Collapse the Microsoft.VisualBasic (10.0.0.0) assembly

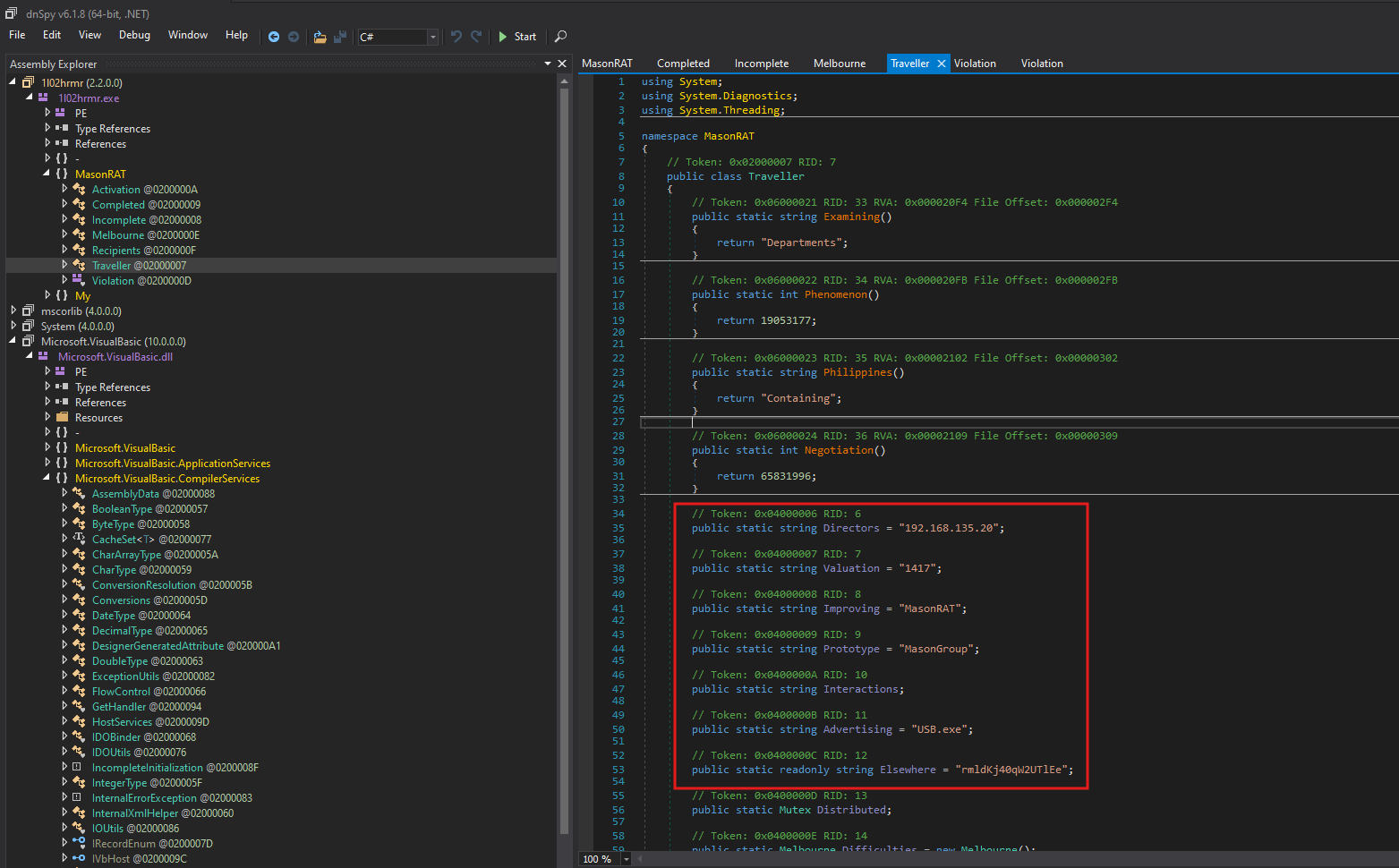click(x=13, y=341)
